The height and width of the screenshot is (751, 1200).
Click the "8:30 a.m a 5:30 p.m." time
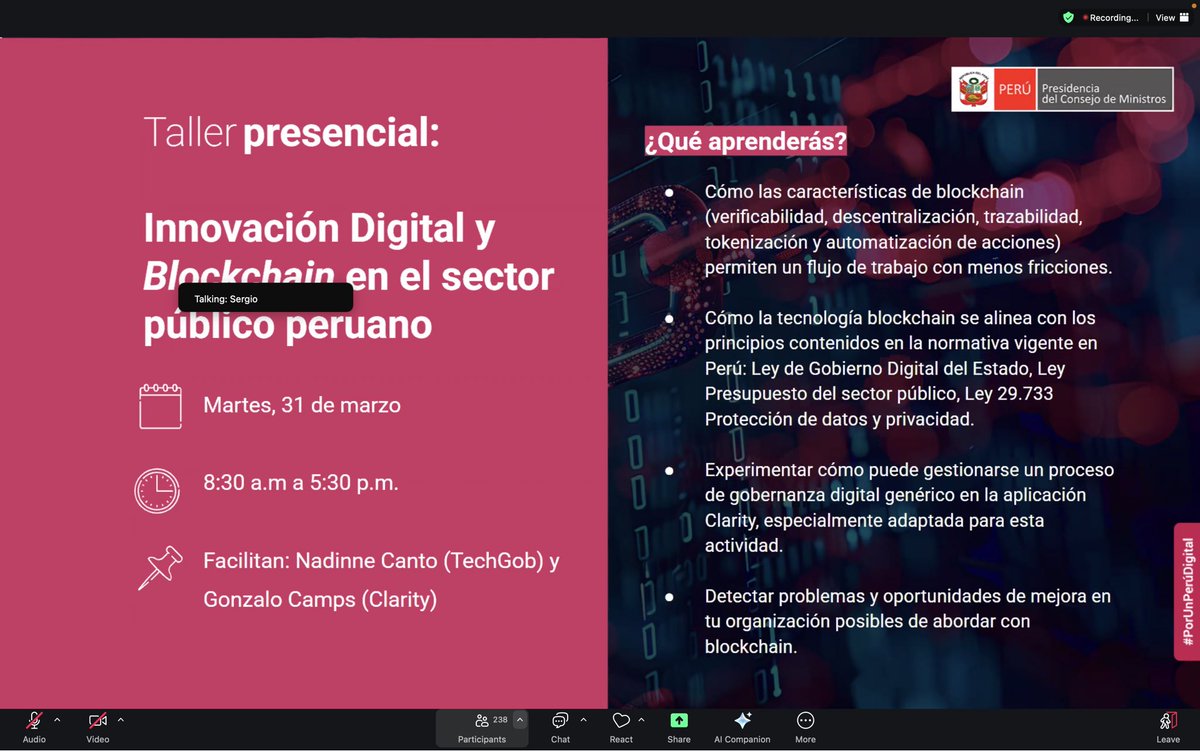coord(301,483)
